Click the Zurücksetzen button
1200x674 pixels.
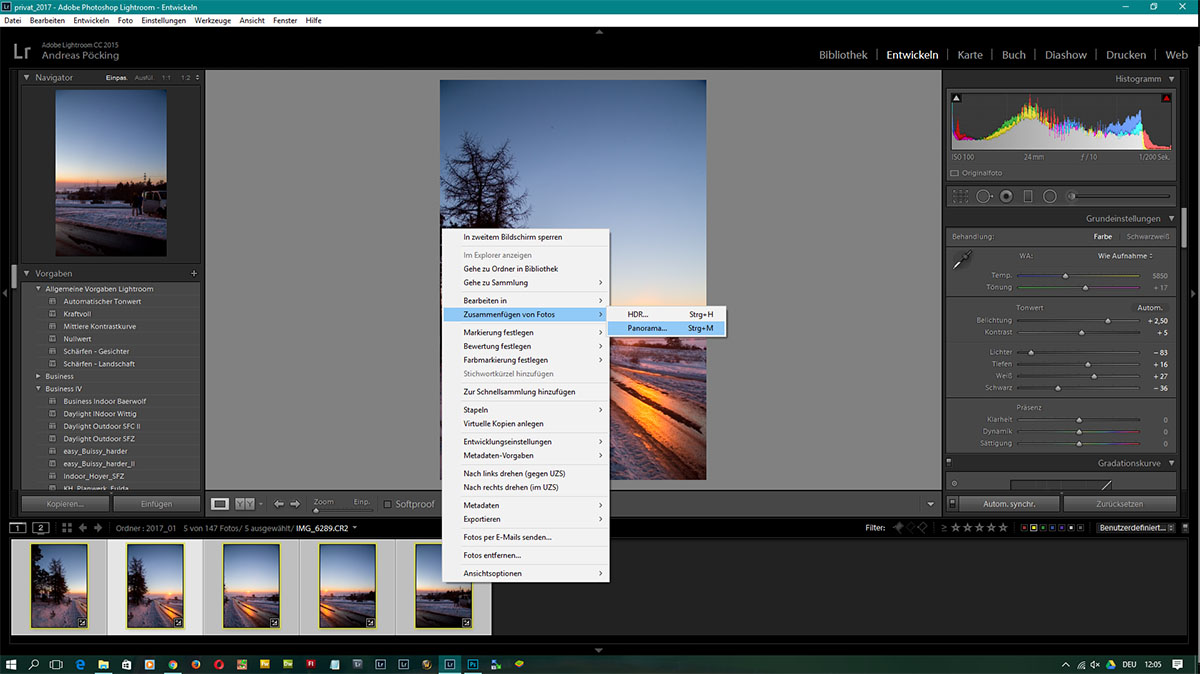point(1117,504)
